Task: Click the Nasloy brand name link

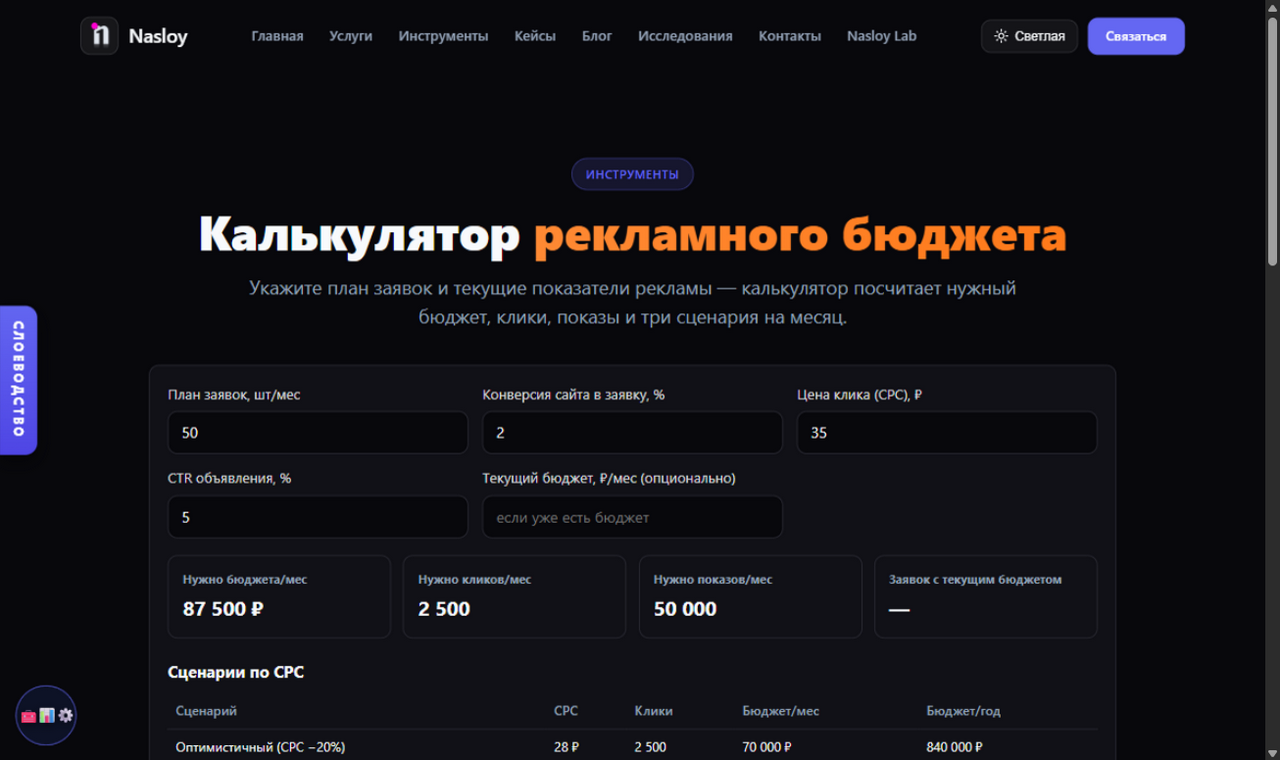Action: tap(158, 37)
